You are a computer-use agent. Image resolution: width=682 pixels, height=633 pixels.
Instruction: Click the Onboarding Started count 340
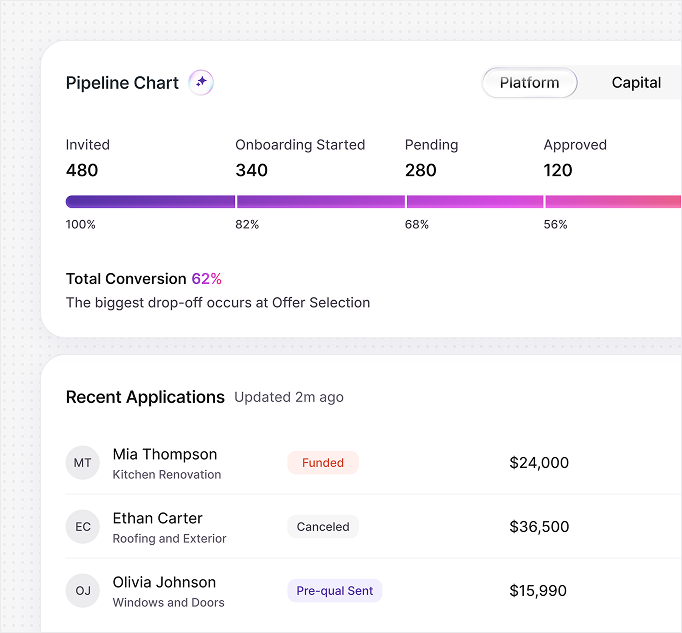pos(251,170)
